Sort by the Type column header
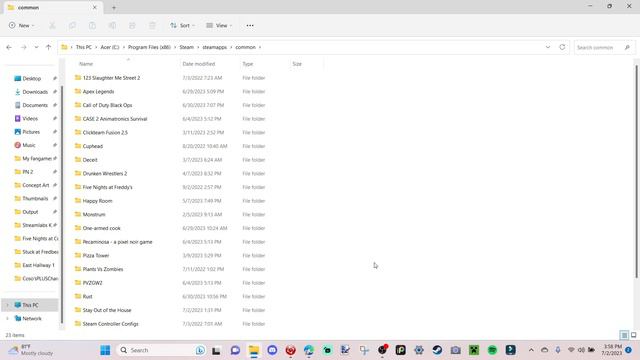Screen dimensions: 640x360 pos(248,64)
